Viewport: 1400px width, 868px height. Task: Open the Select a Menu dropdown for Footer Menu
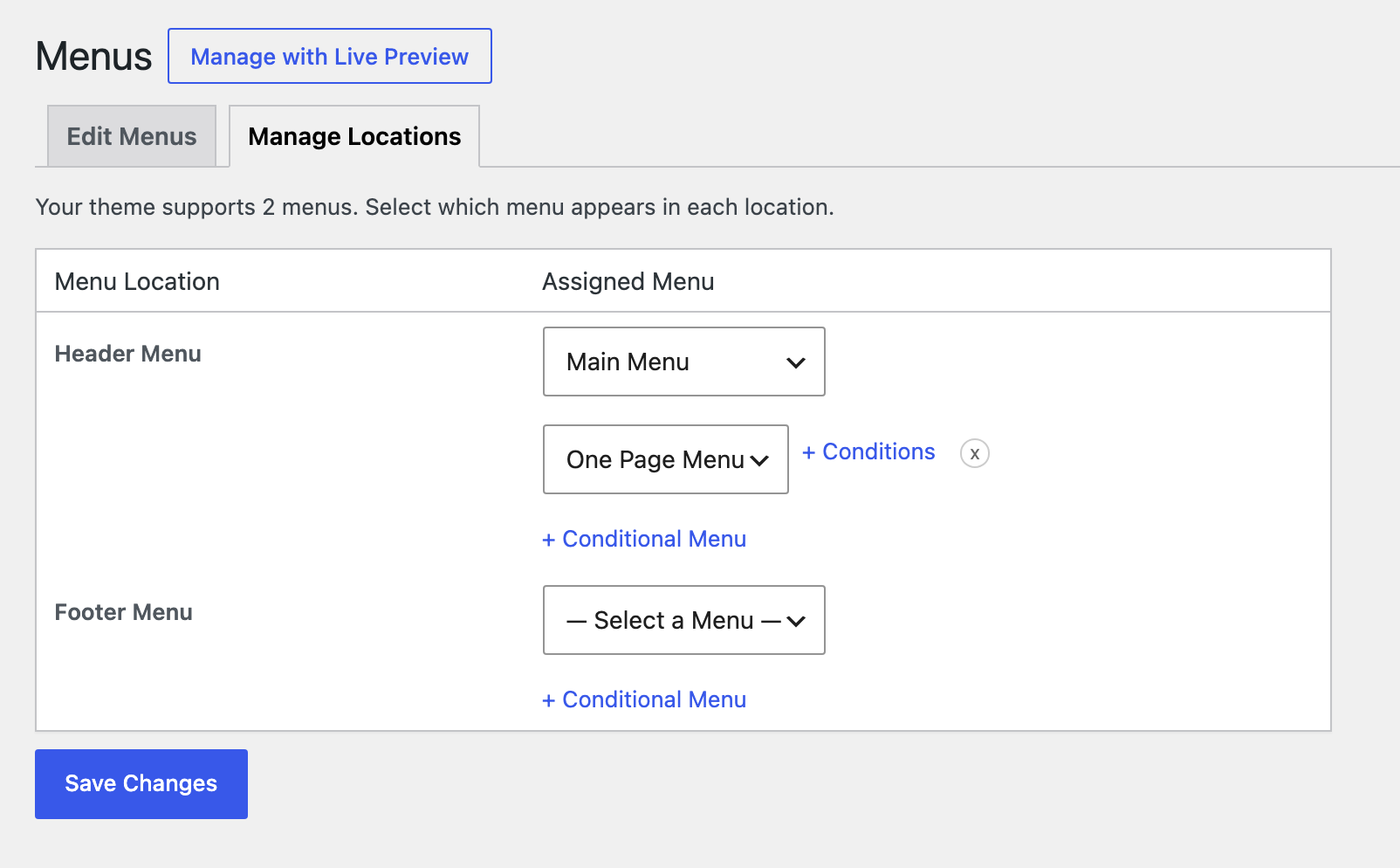pos(683,620)
